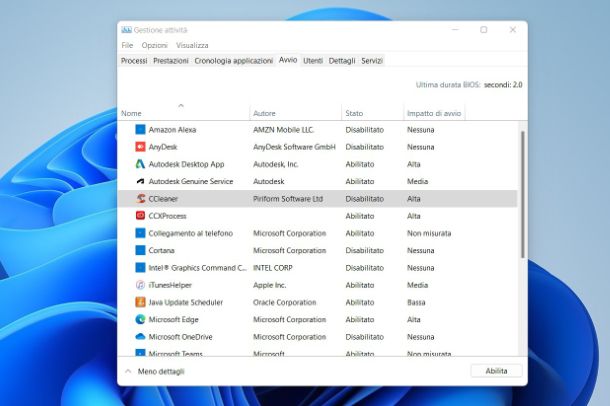Select the Avvio tab
This screenshot has width=610, height=406.
click(288, 60)
